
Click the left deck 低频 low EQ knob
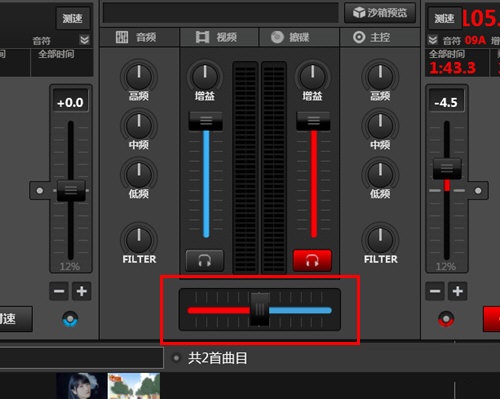coord(139,174)
